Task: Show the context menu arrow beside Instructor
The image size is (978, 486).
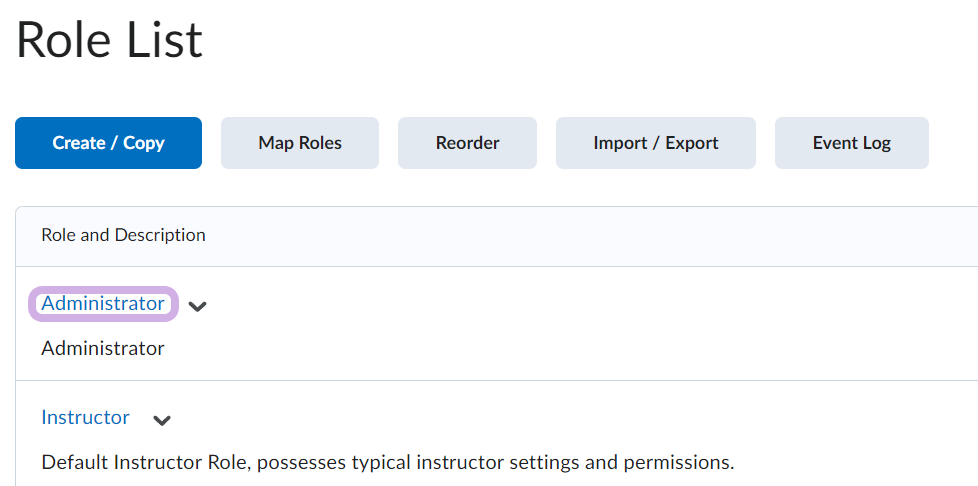Action: (162, 420)
